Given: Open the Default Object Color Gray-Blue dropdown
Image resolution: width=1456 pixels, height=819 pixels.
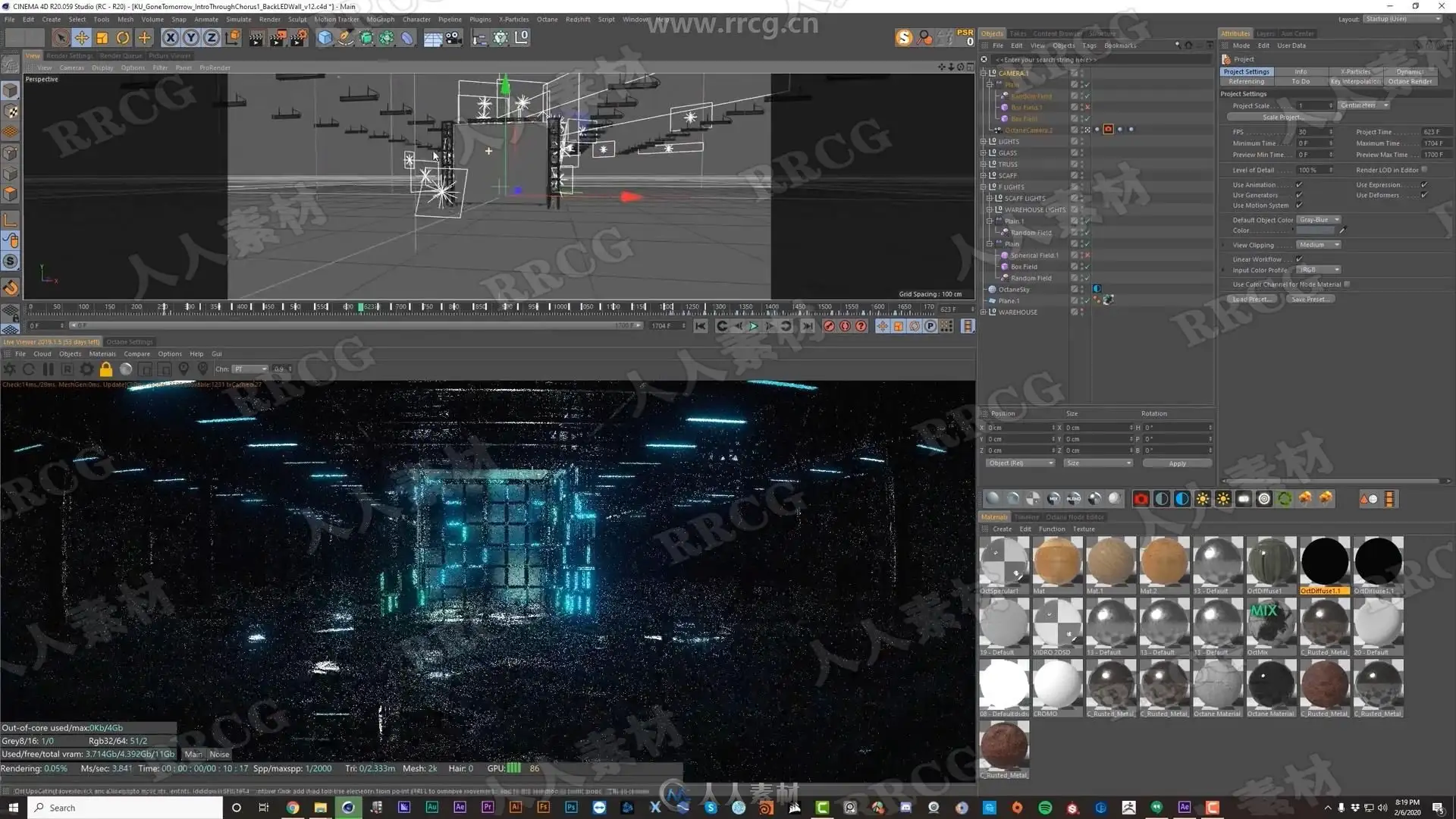Looking at the screenshot, I should [1319, 220].
